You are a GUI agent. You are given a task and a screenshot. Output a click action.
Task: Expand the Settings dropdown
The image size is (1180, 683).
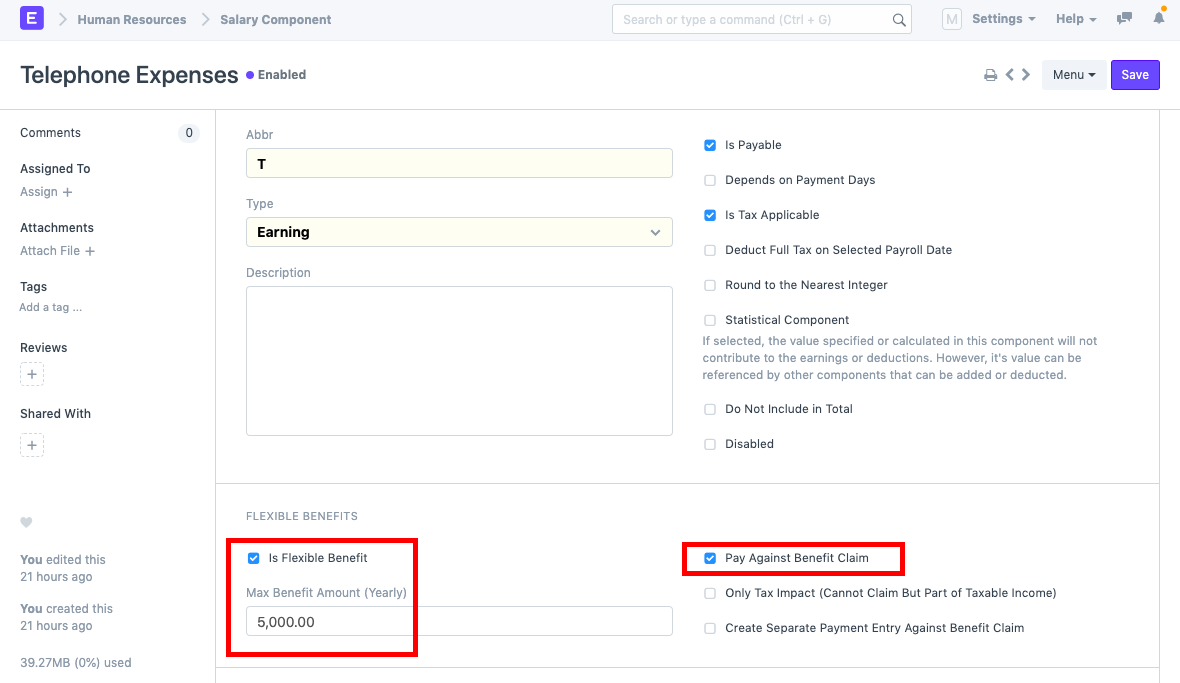coord(1003,19)
